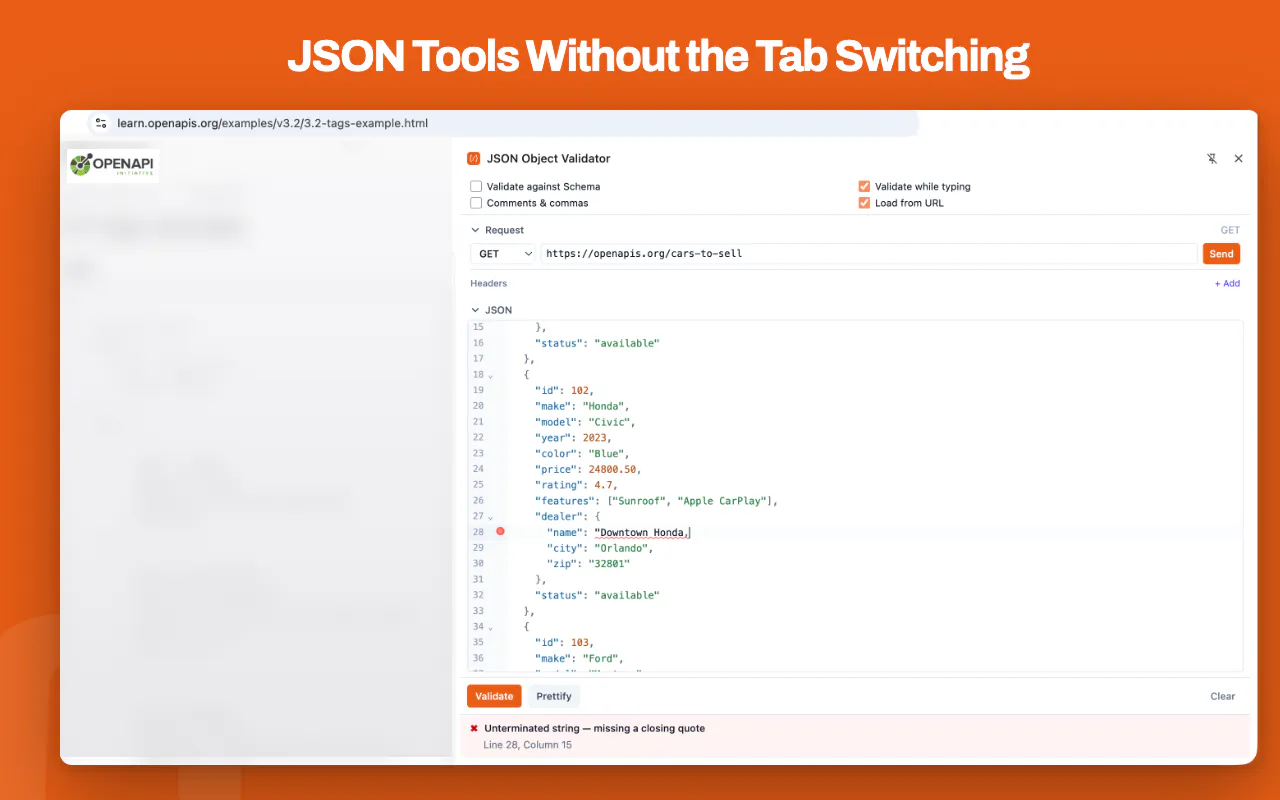Click "available" status on line 16
Screen dimensions: 1280x800
(626, 343)
